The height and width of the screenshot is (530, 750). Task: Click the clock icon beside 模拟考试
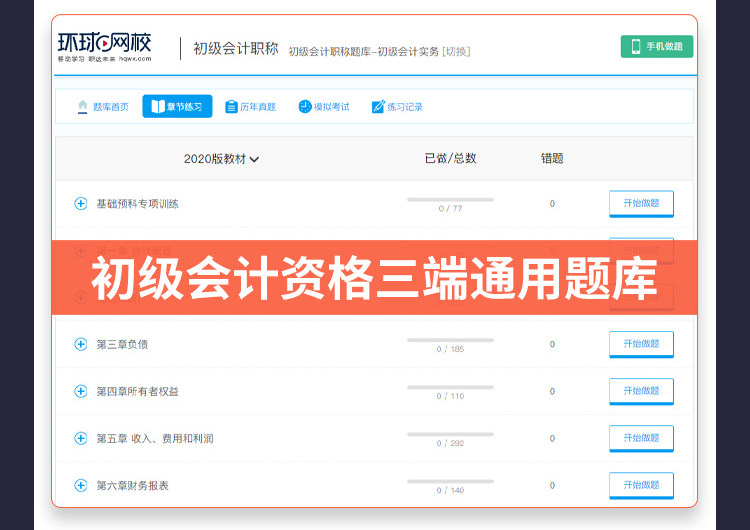(305, 106)
